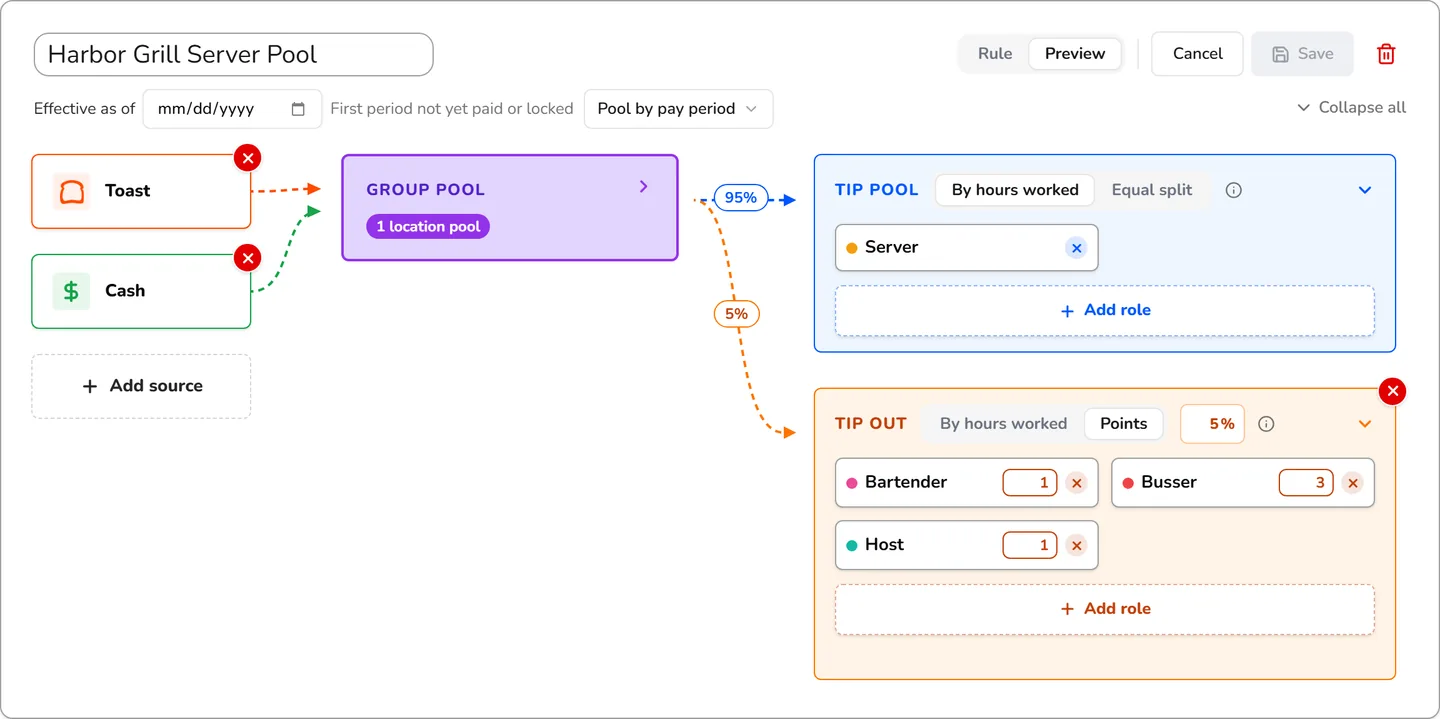Add role to the Tip Out
This screenshot has width=1440, height=719.
pos(1105,609)
